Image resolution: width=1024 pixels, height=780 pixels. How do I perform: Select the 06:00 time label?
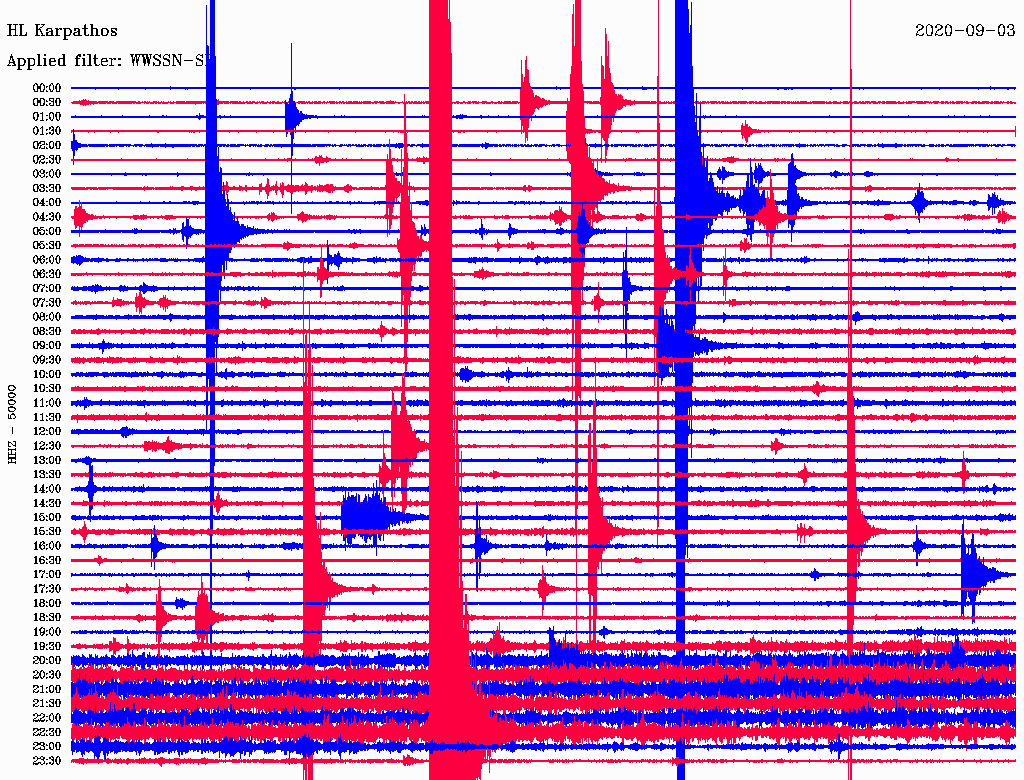tap(47, 260)
